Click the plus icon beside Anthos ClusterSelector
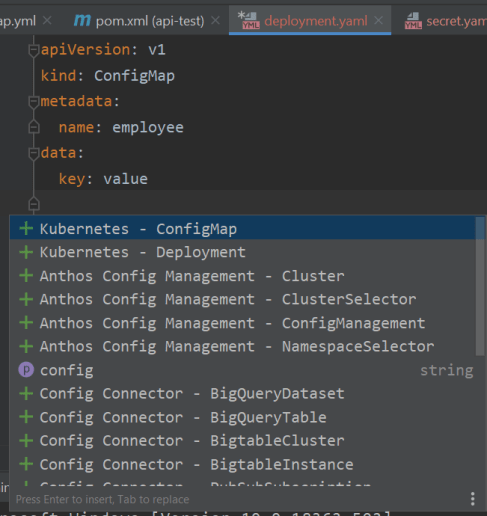The width and height of the screenshot is (487, 516). point(26,299)
